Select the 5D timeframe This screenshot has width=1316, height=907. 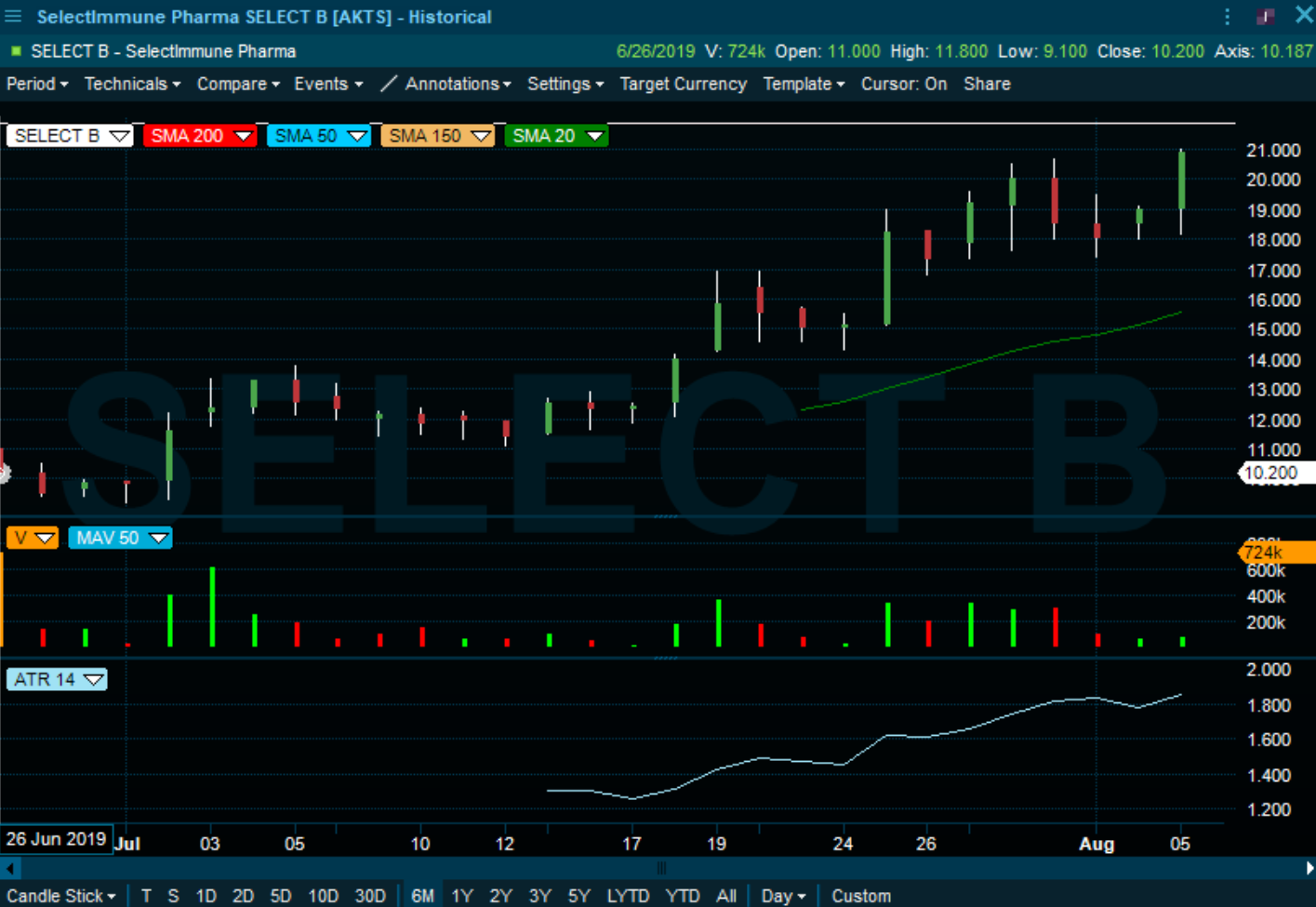(x=281, y=896)
